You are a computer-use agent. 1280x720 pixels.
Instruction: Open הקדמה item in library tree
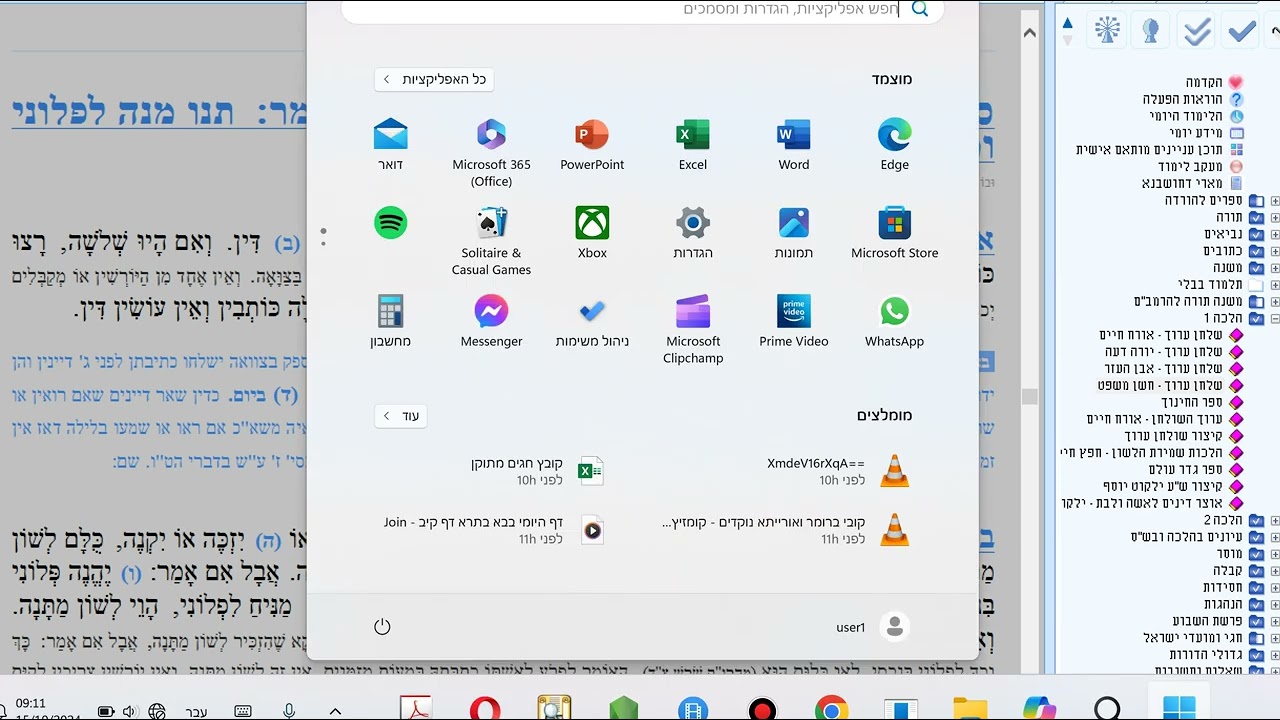(1205, 82)
